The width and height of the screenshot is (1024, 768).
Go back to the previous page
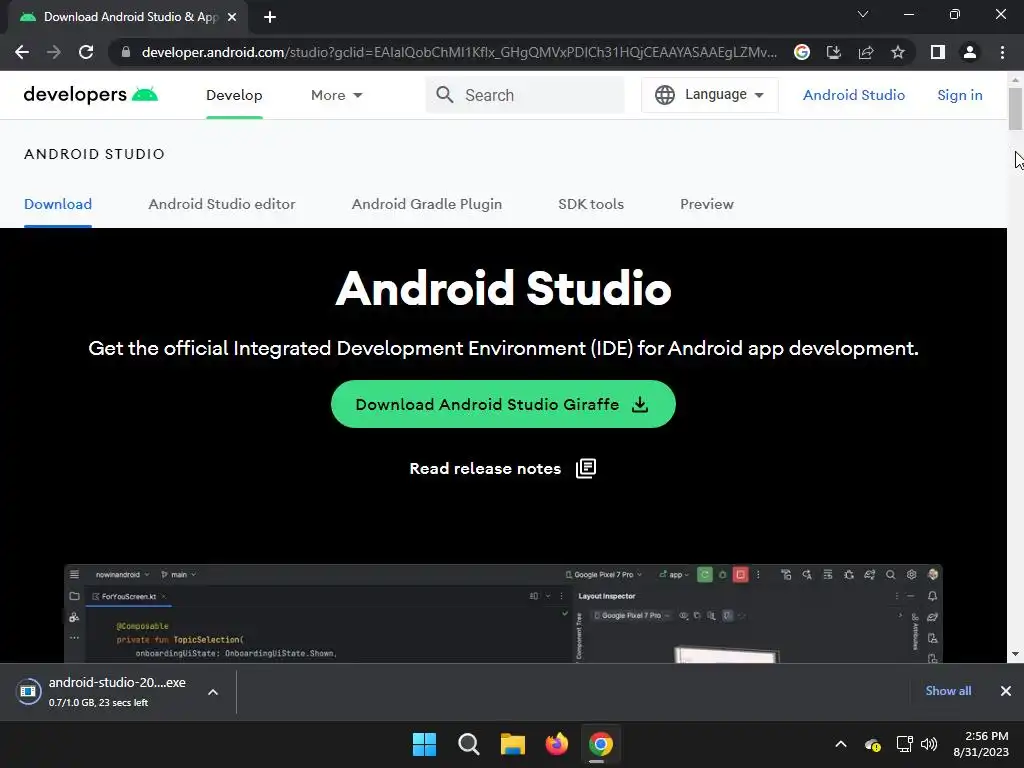[22, 52]
